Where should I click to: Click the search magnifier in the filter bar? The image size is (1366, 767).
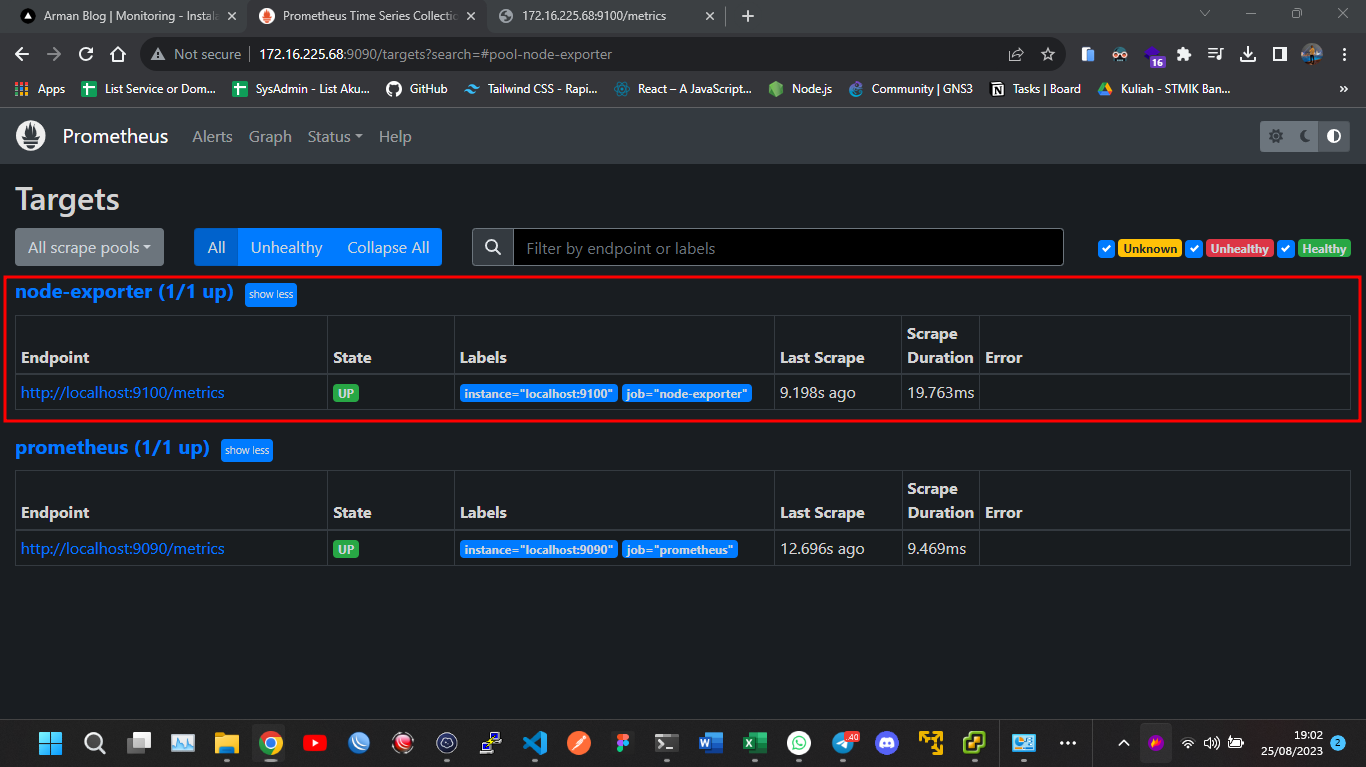pyautogui.click(x=492, y=247)
